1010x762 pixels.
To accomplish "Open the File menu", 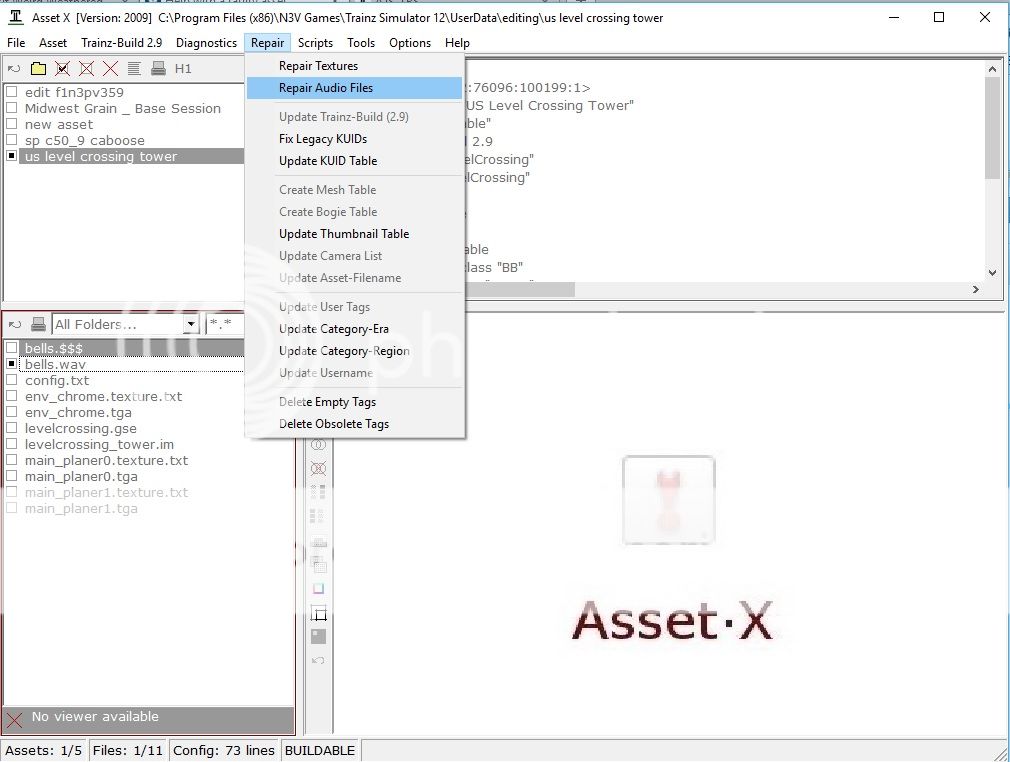I will point(16,43).
